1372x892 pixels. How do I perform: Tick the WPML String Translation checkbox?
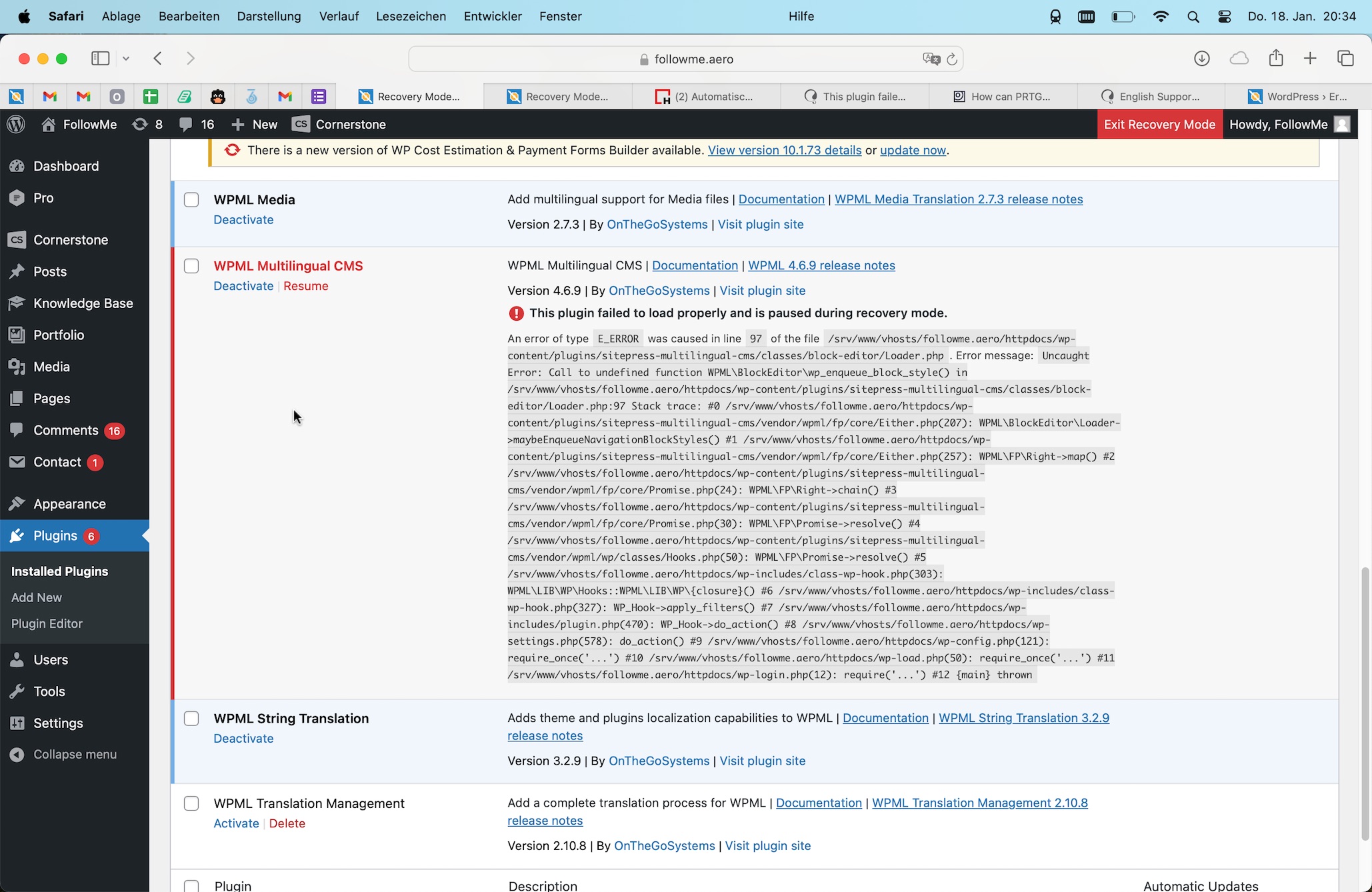(x=191, y=719)
